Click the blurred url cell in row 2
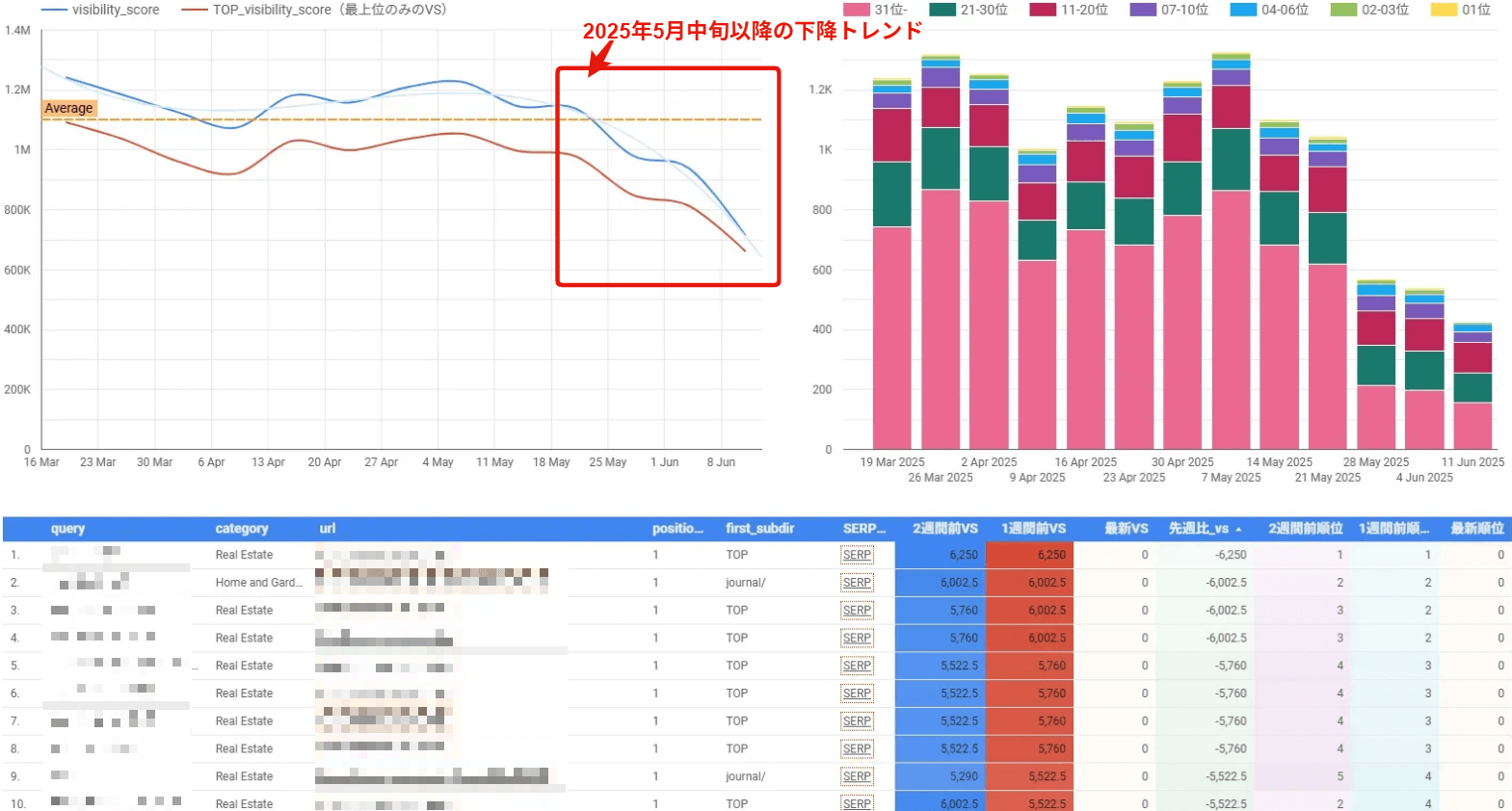 coord(432,580)
